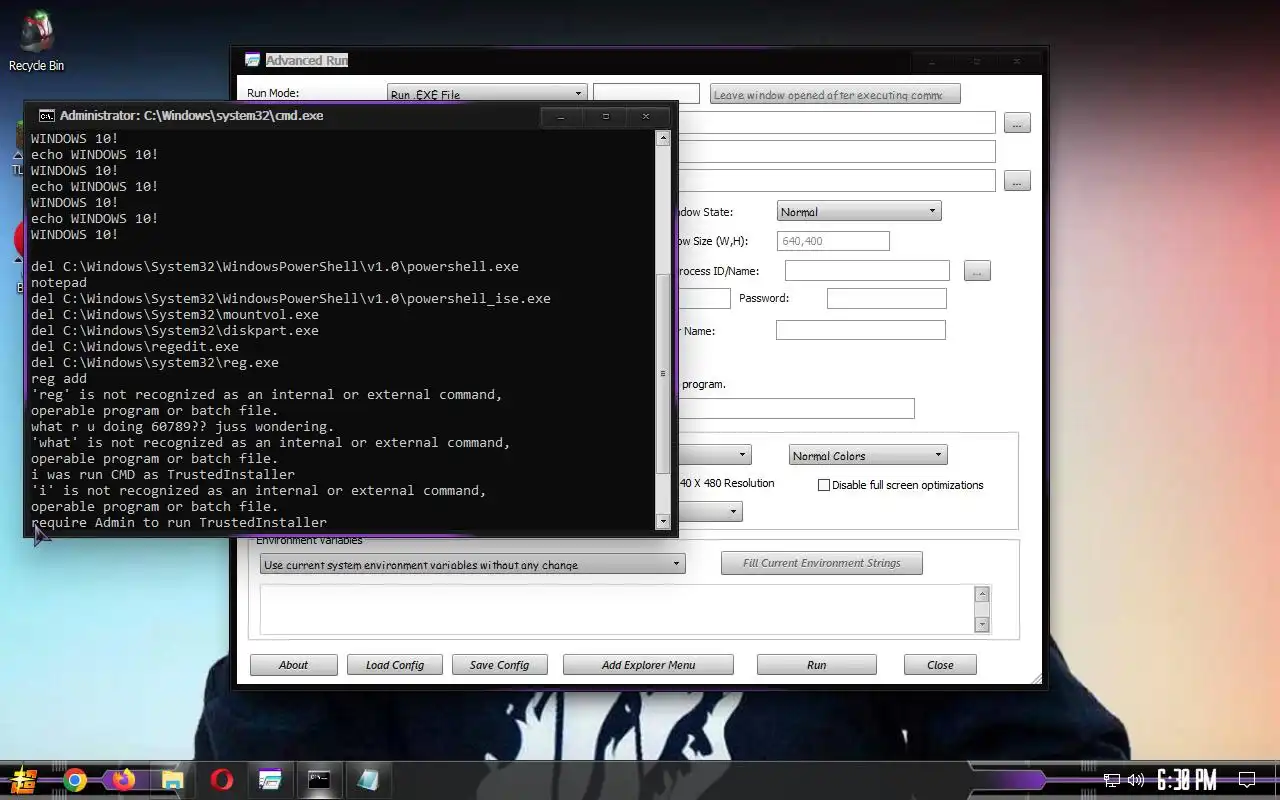1280x800 pixels.
Task: Launch Google Chrome from the taskbar
Action: [x=75, y=779]
